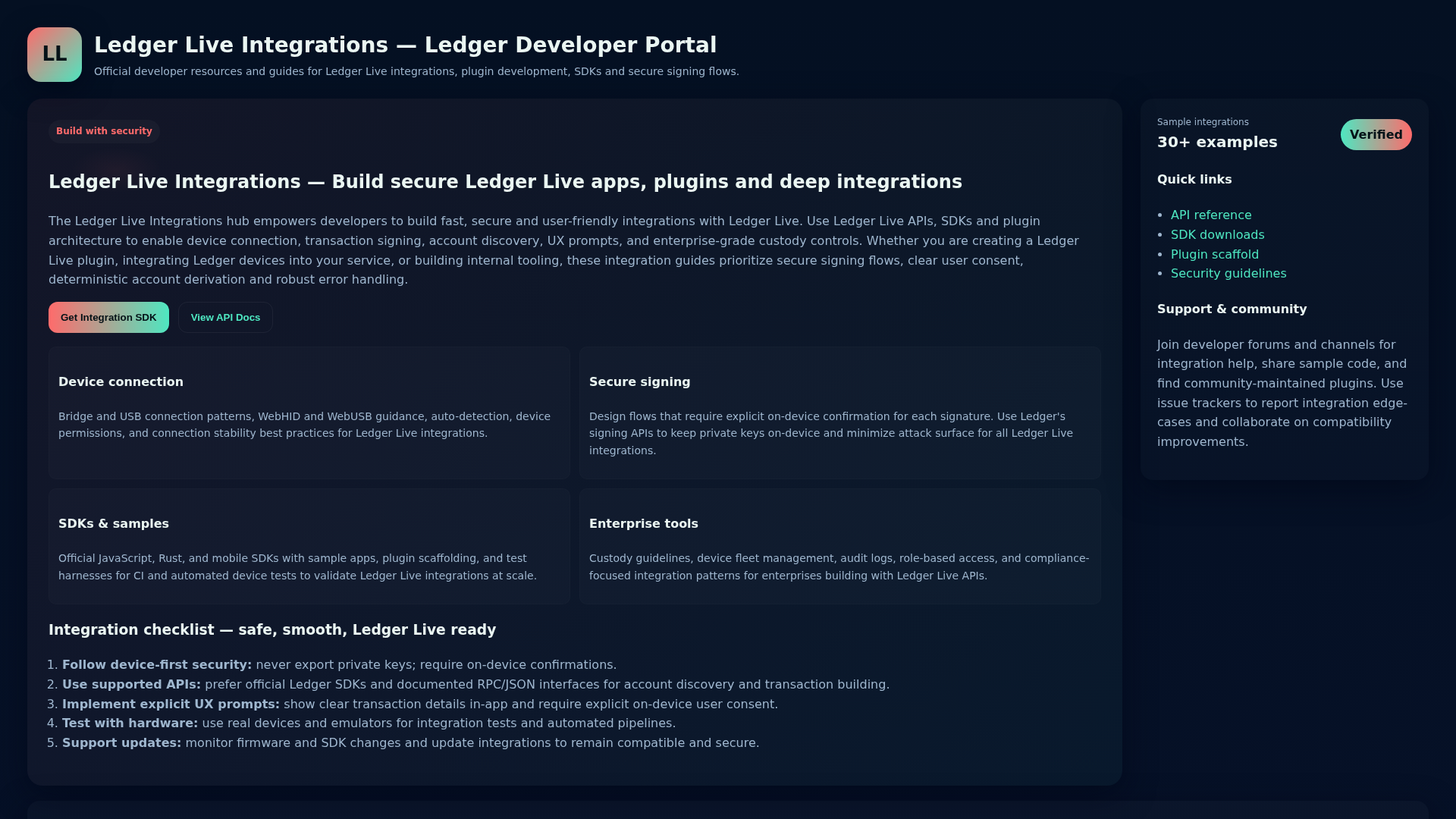Click the Custody guidelines description text
Viewport: 1456px width, 819px height.
pos(839,567)
